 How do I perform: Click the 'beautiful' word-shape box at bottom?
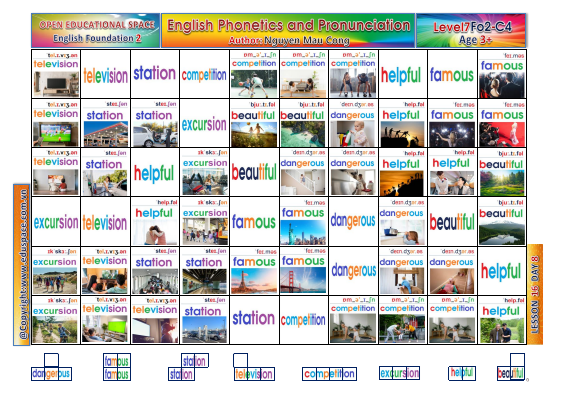pos(511,367)
